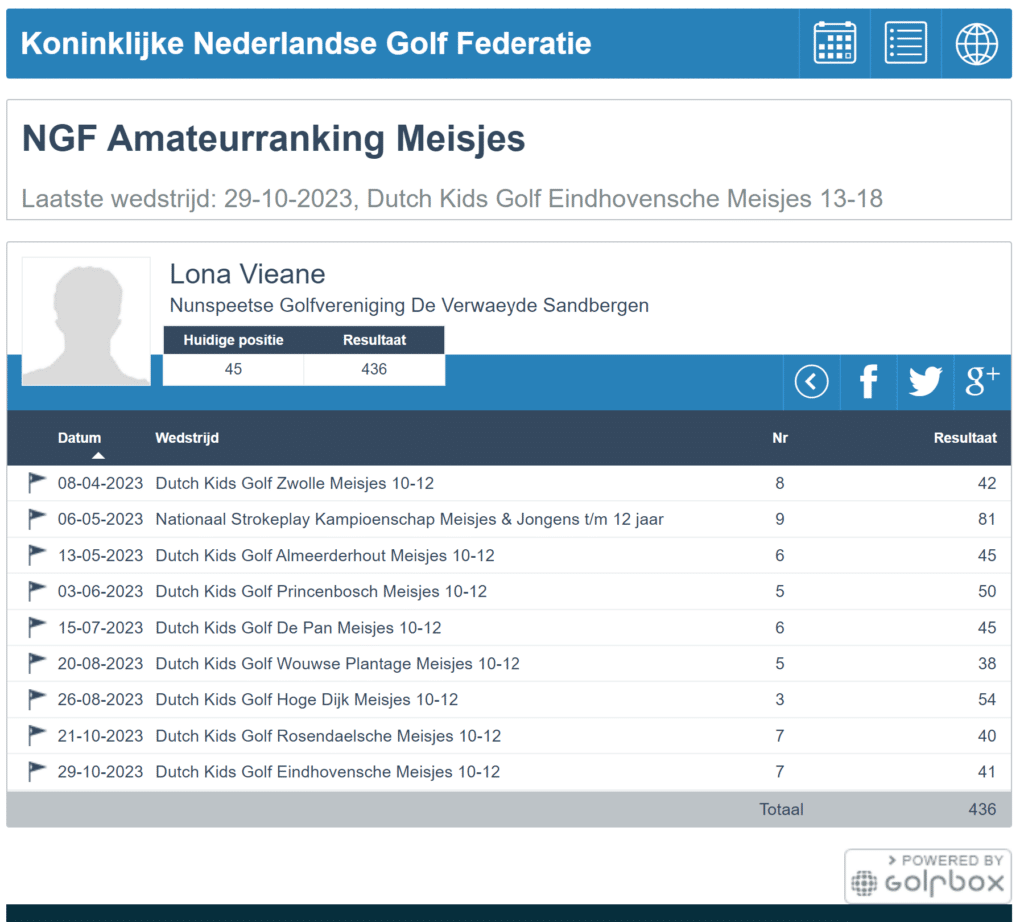Sort table by Datum column
The width and height of the screenshot is (1024, 922).
(x=79, y=437)
